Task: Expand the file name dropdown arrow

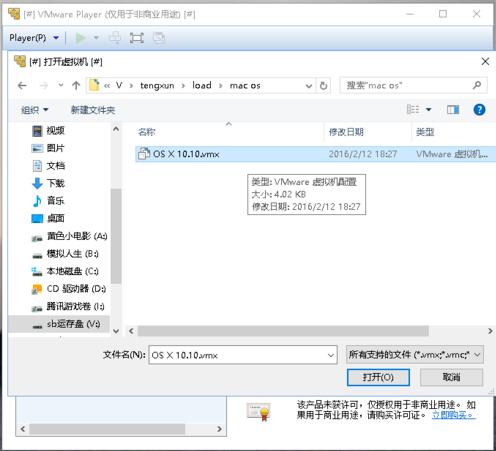Action: pyautogui.click(x=331, y=355)
